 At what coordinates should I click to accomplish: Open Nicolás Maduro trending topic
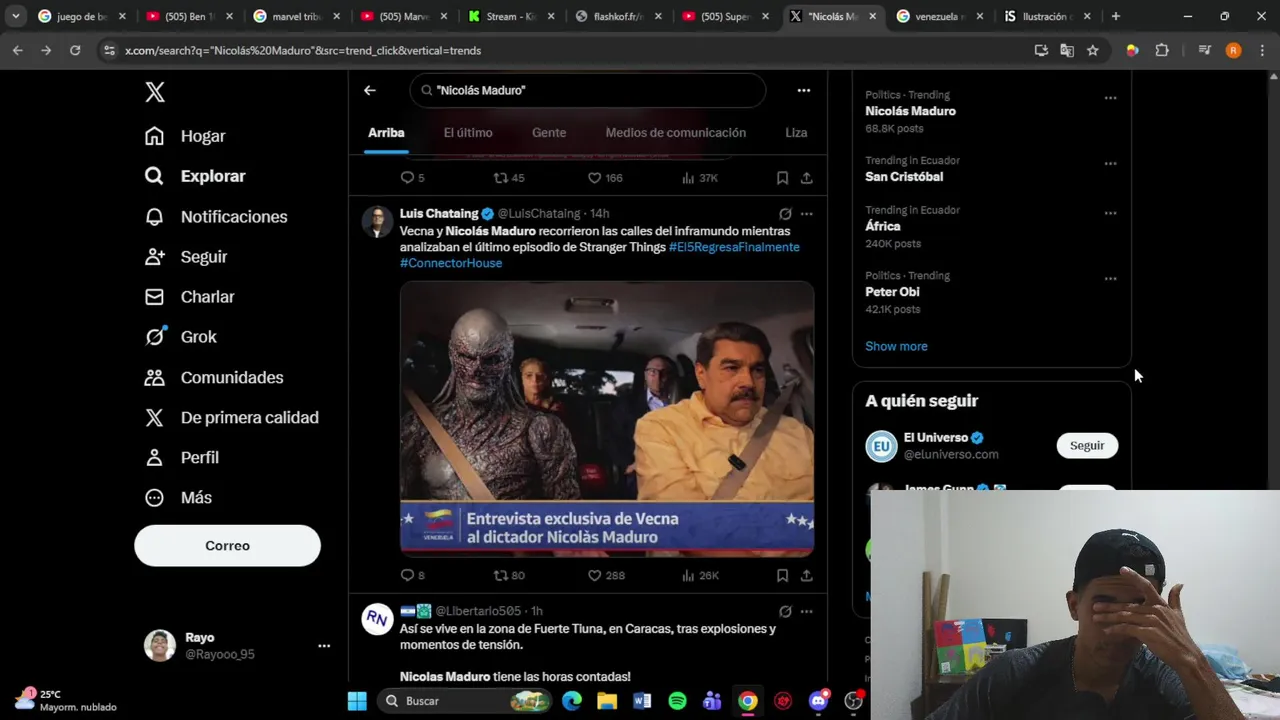(x=910, y=111)
